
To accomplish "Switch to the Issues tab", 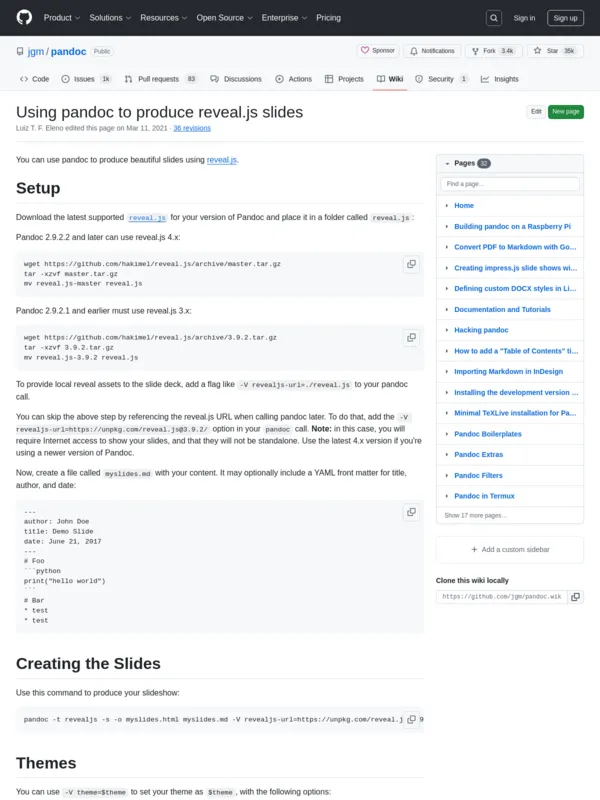I will click(x=85, y=79).
